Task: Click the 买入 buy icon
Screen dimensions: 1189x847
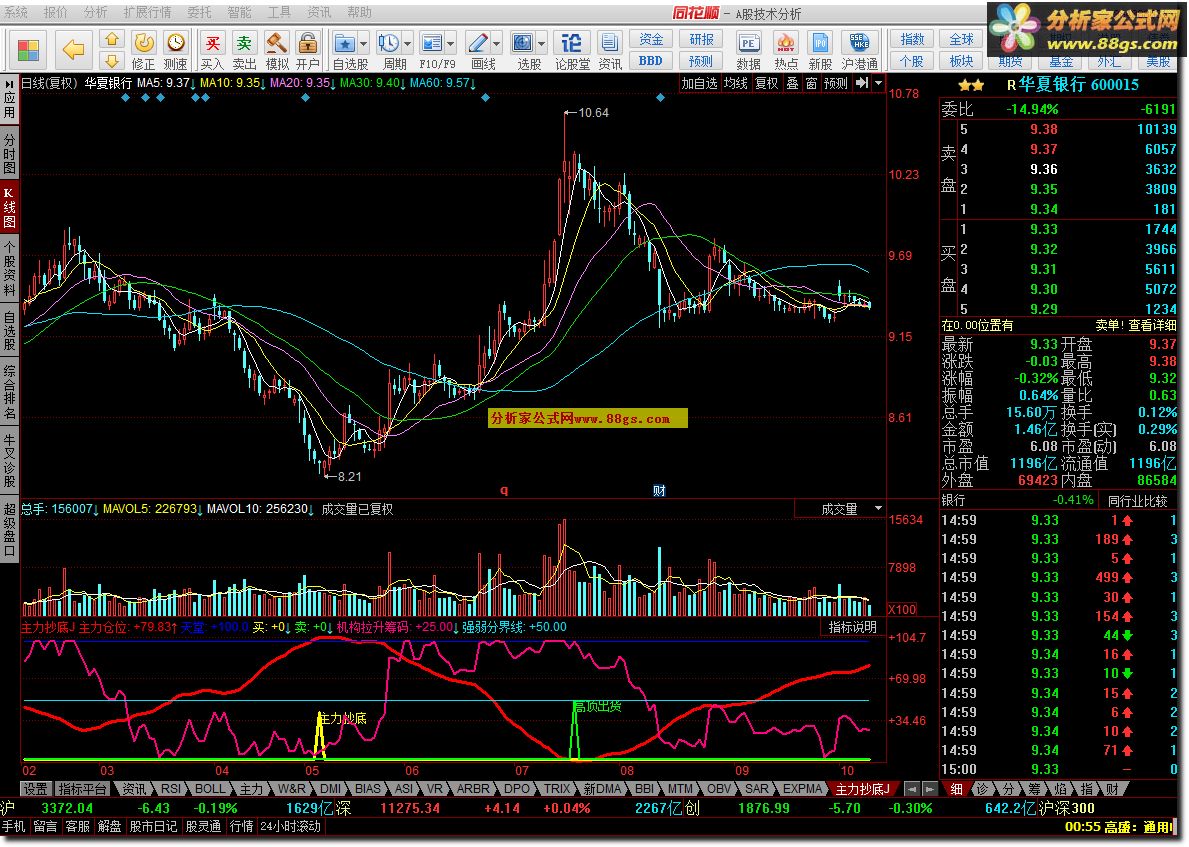Action: point(212,51)
